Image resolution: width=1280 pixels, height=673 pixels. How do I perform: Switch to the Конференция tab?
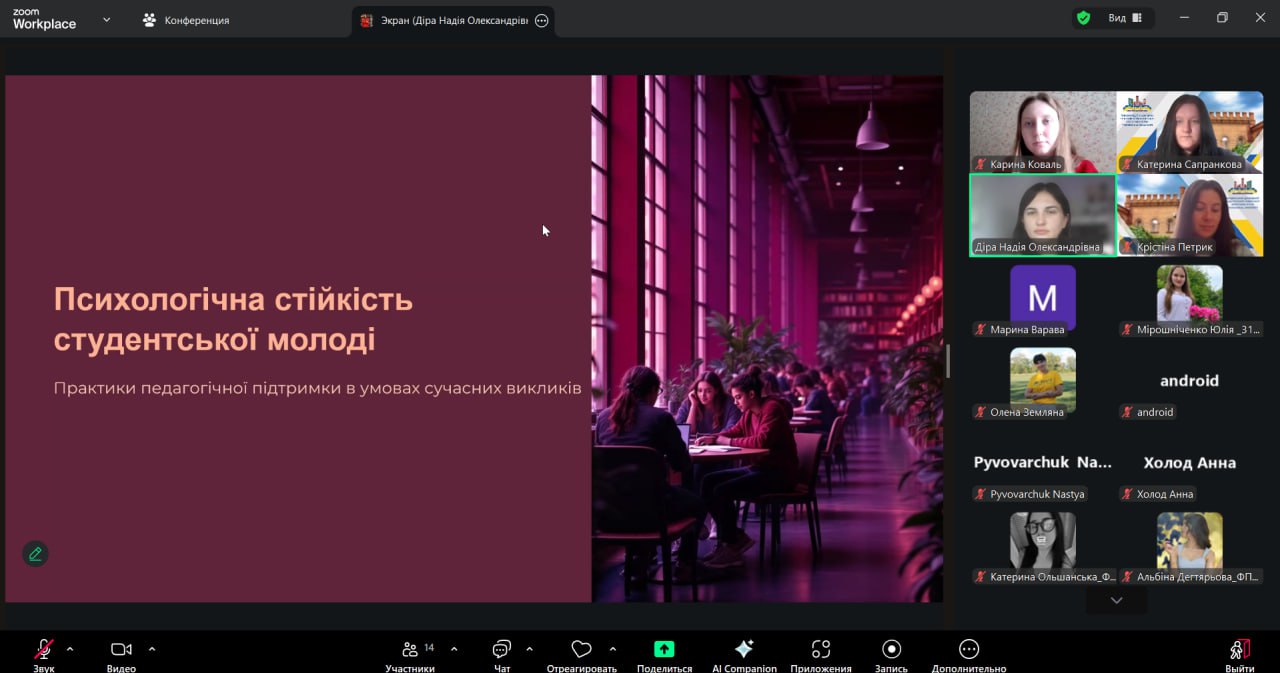click(187, 20)
